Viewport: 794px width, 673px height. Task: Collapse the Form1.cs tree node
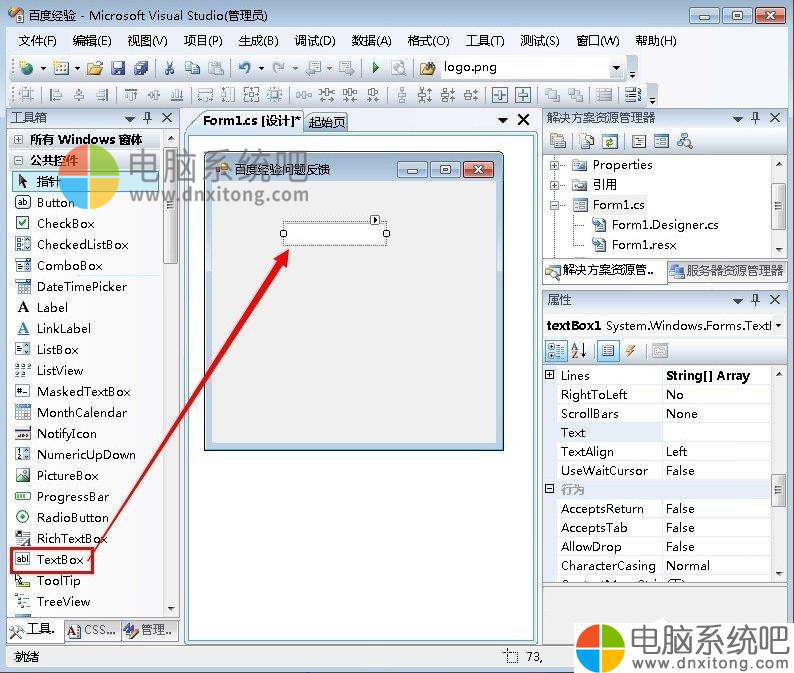pyautogui.click(x=554, y=205)
